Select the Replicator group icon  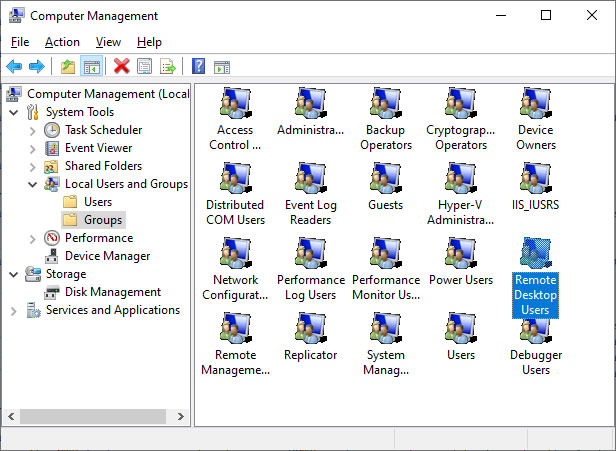pyautogui.click(x=310, y=328)
